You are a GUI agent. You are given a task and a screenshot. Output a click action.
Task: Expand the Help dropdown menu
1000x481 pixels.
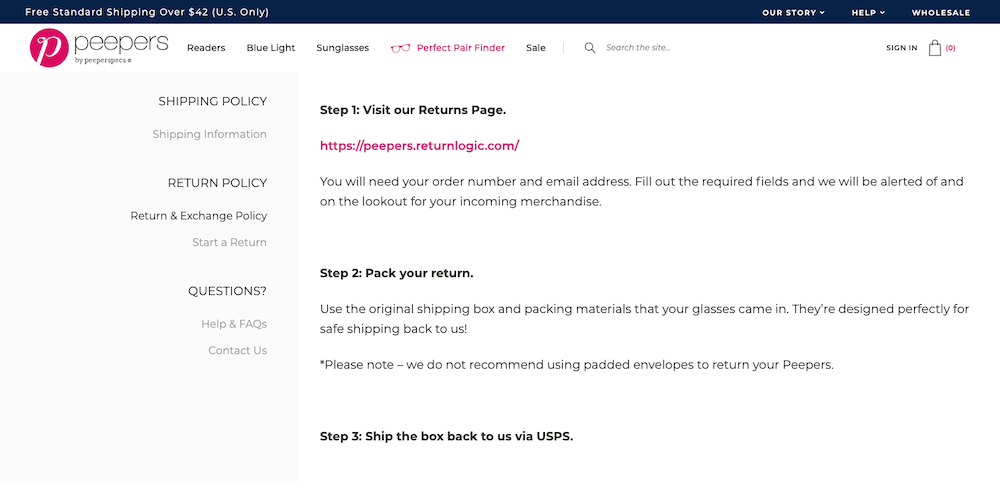tap(867, 13)
